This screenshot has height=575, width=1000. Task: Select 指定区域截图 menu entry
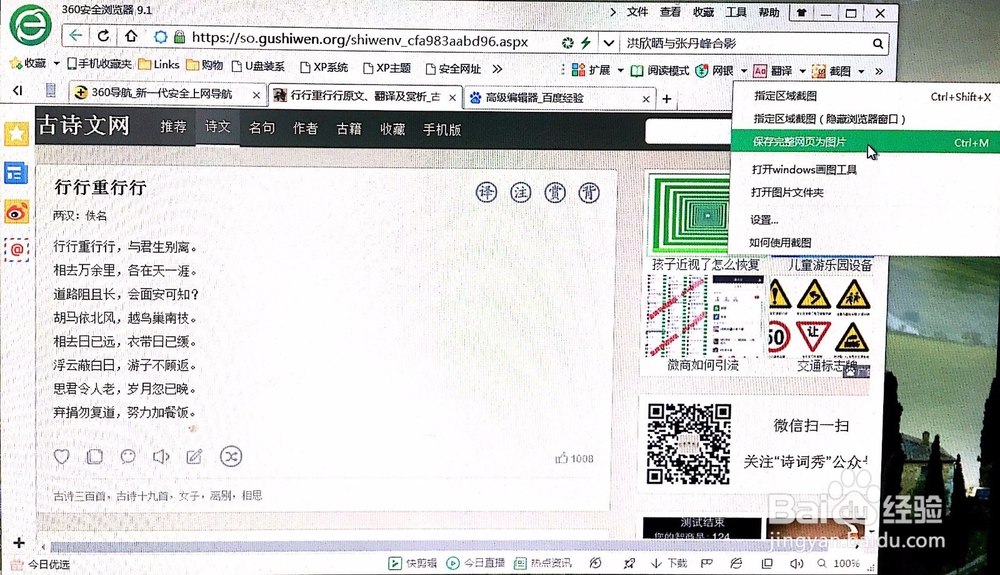[866, 96]
